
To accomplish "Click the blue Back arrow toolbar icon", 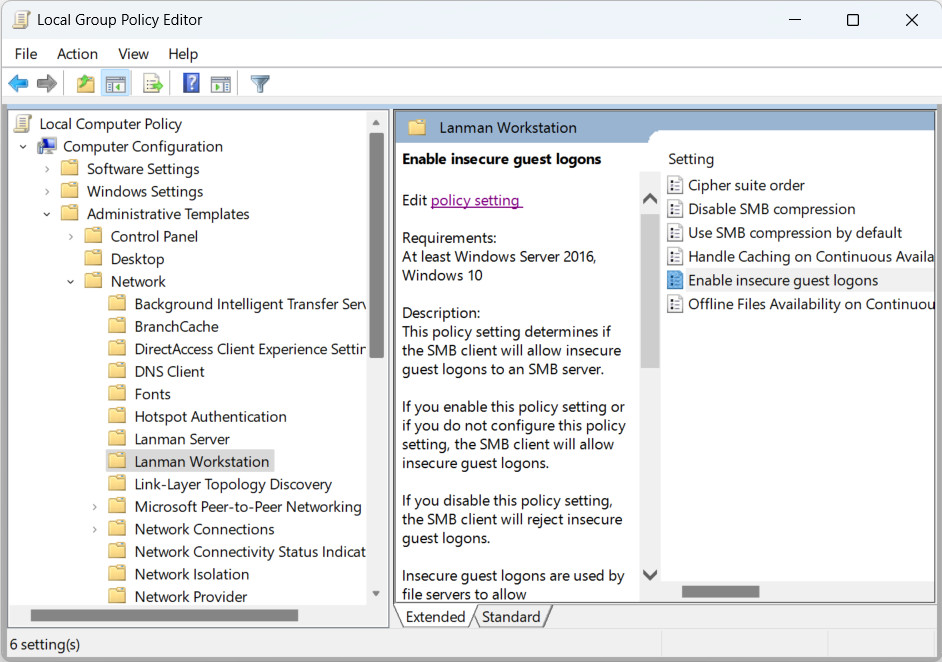I will point(19,84).
